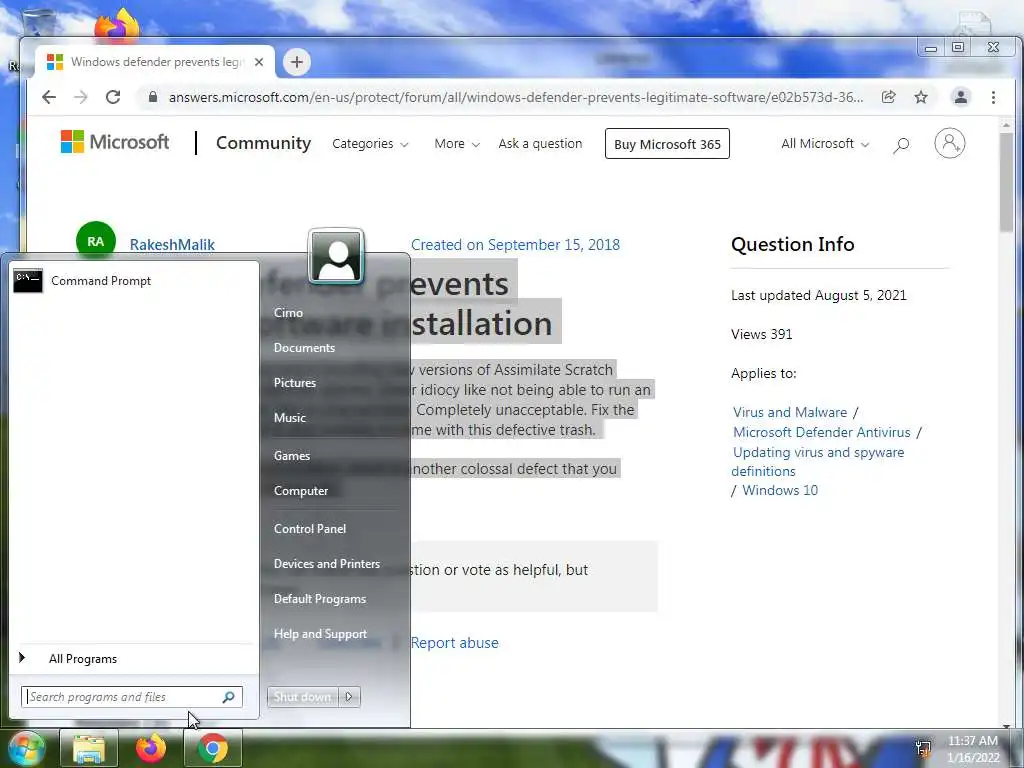The width and height of the screenshot is (1024, 768).
Task: Open Default Programs from Start menu
Action: 319,599
